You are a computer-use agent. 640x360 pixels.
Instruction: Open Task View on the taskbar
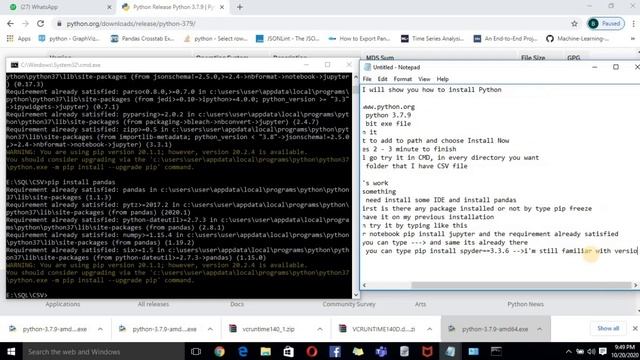196,351
